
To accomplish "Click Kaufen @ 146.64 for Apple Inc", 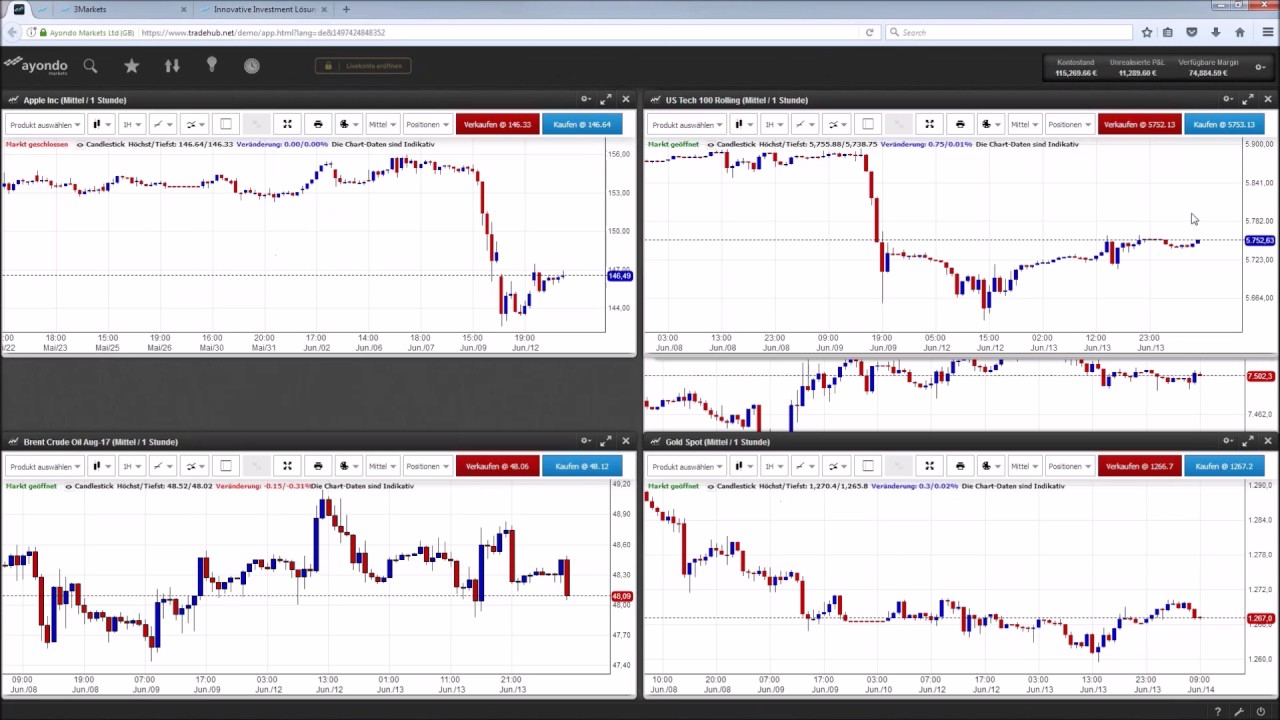I will (x=582, y=124).
